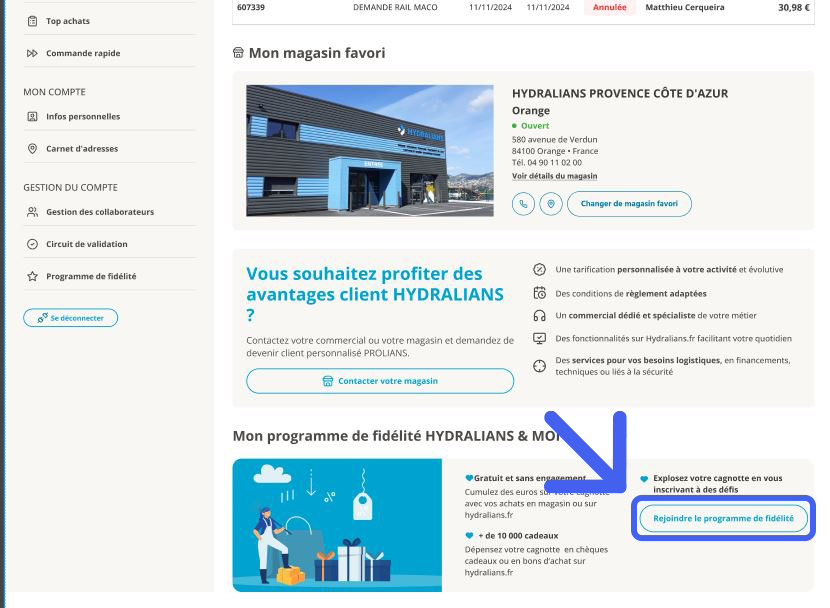This screenshot has height=608, width=830.
Task: Open Voir détails du magasin link
Action: pyautogui.click(x=554, y=176)
